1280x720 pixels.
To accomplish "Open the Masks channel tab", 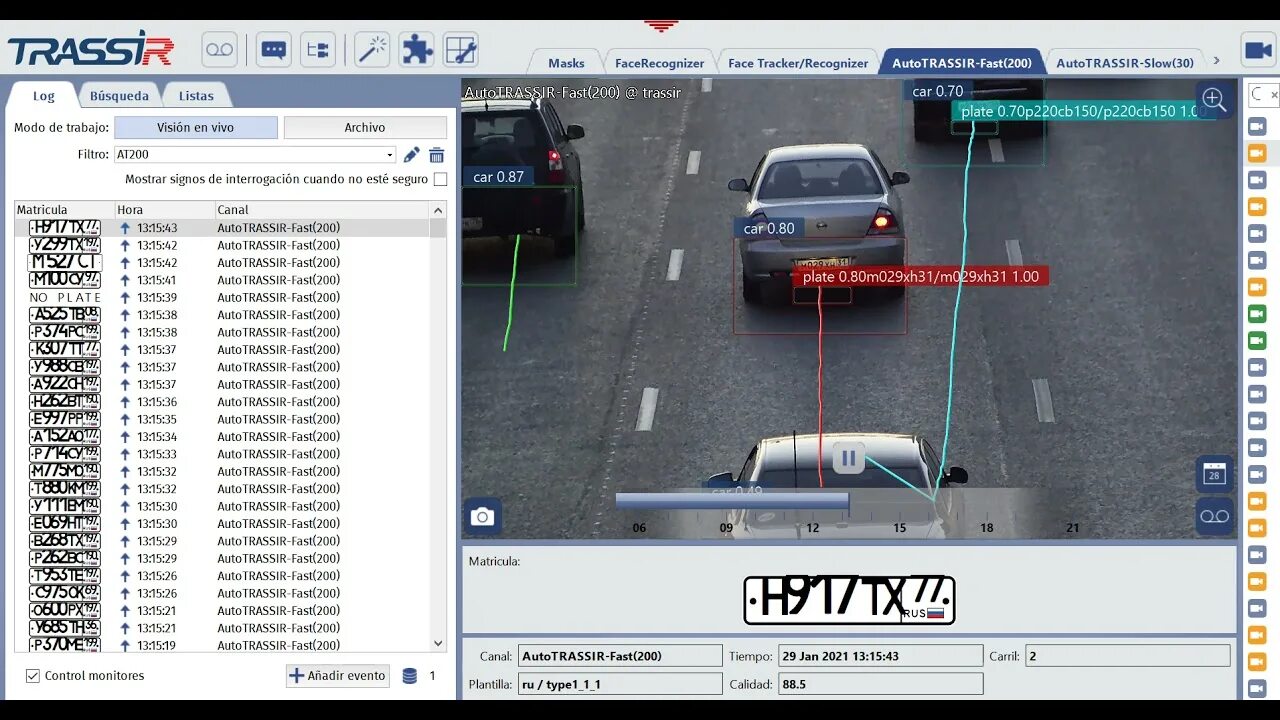I will pos(566,63).
